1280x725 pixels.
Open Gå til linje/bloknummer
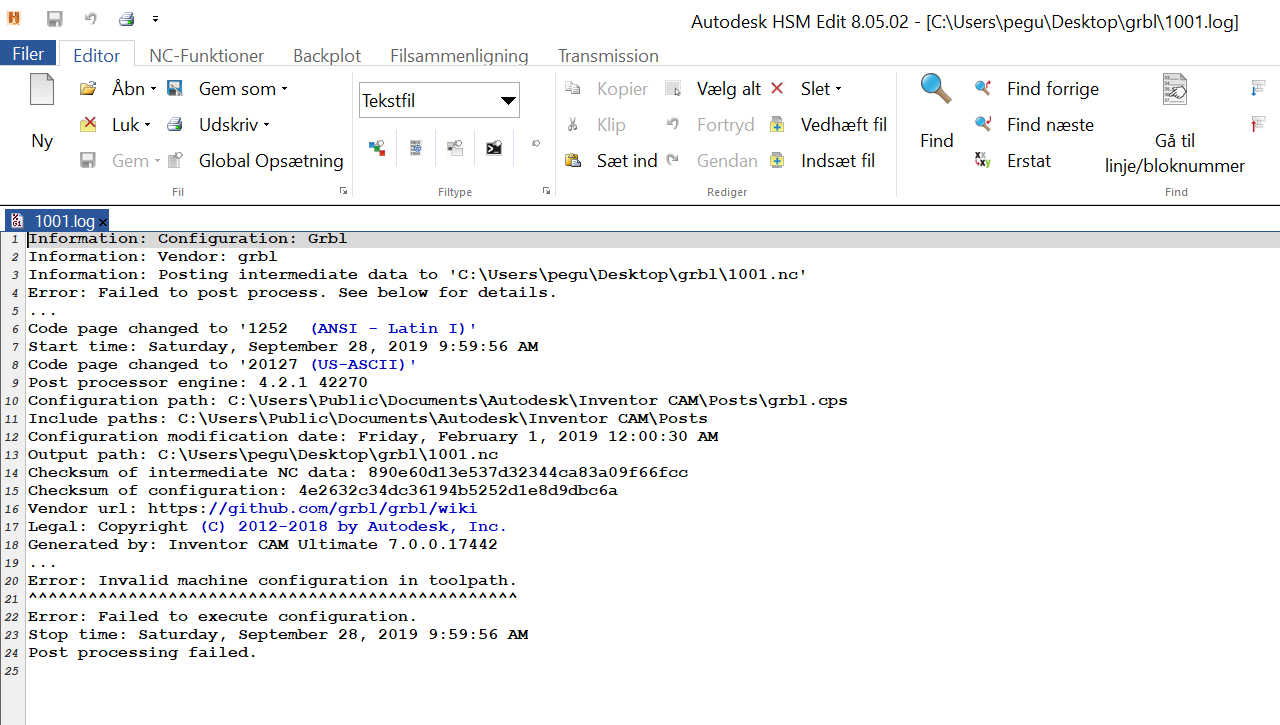click(1175, 125)
